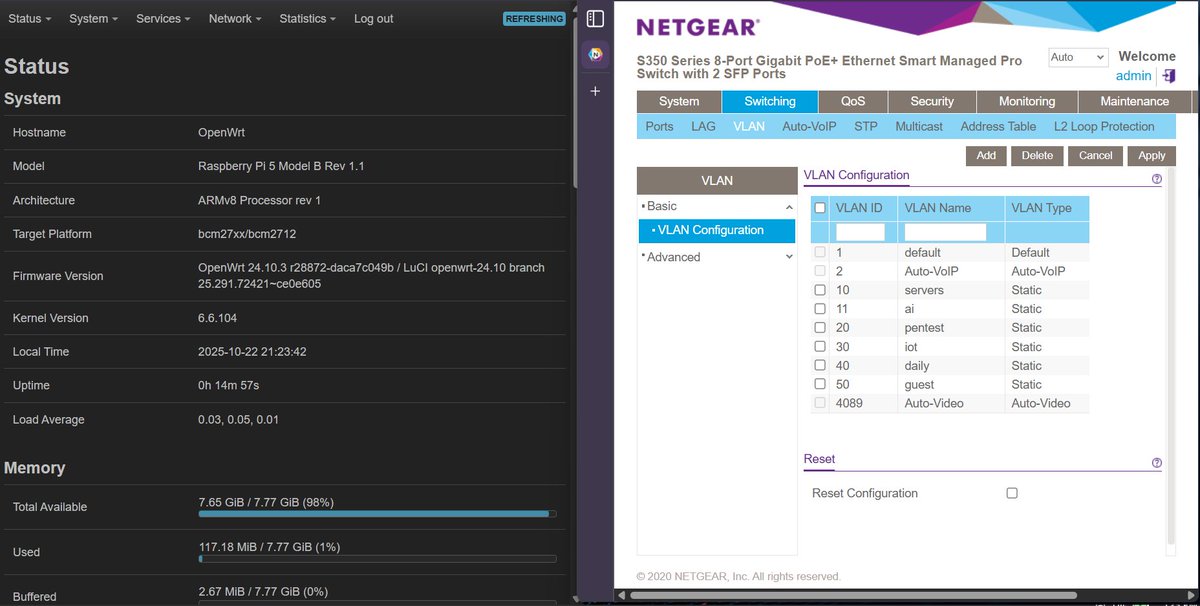This screenshot has height=606, width=1200.
Task: Switch to the QoS tab
Action: click(x=853, y=101)
